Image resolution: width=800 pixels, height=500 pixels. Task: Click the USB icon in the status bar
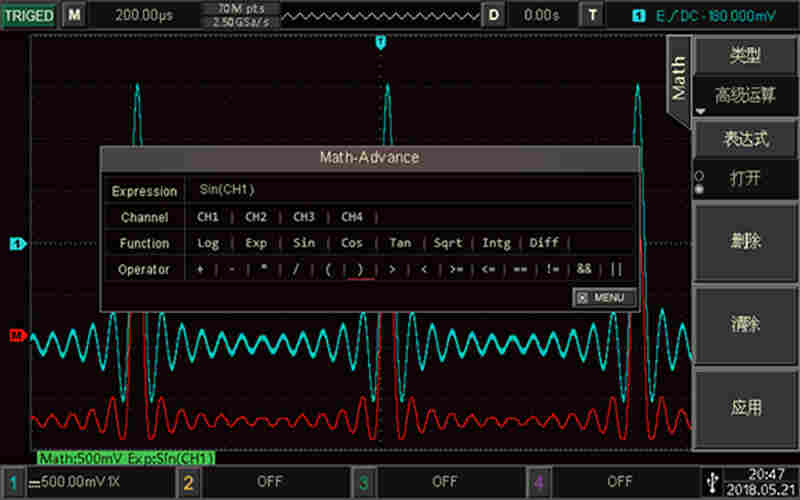click(711, 480)
